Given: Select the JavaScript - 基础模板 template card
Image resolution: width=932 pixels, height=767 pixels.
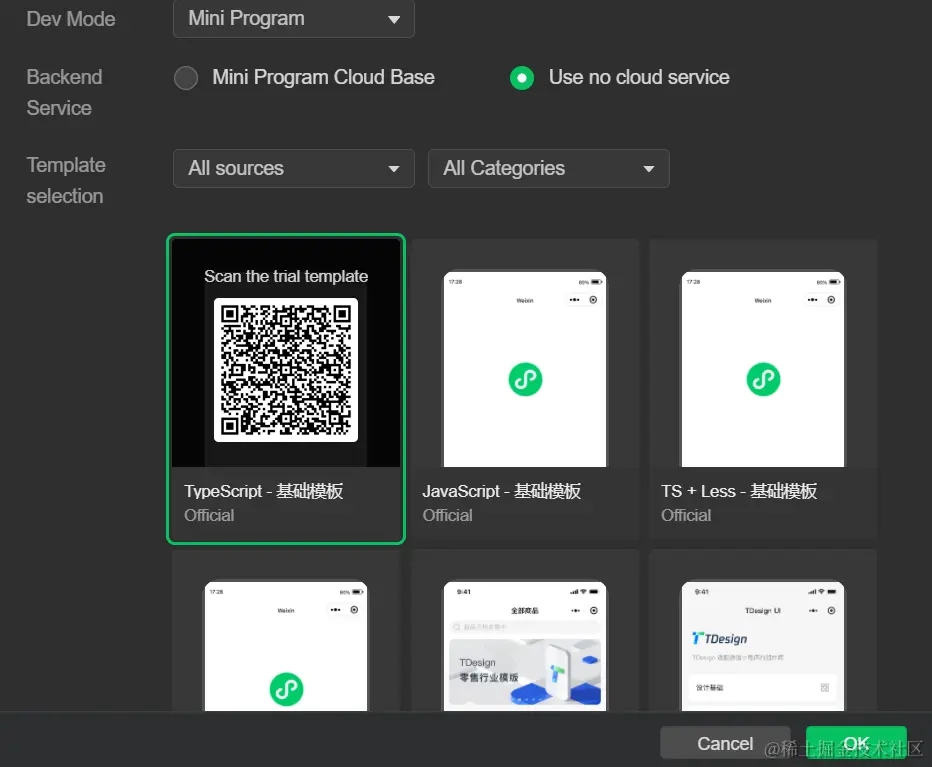Looking at the screenshot, I should (x=525, y=389).
